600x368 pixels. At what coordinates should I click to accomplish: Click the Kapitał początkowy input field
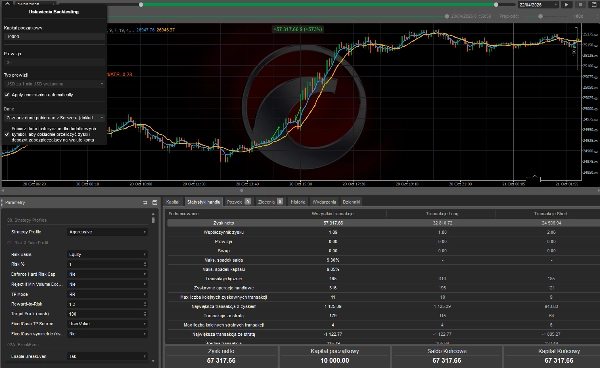(54, 37)
